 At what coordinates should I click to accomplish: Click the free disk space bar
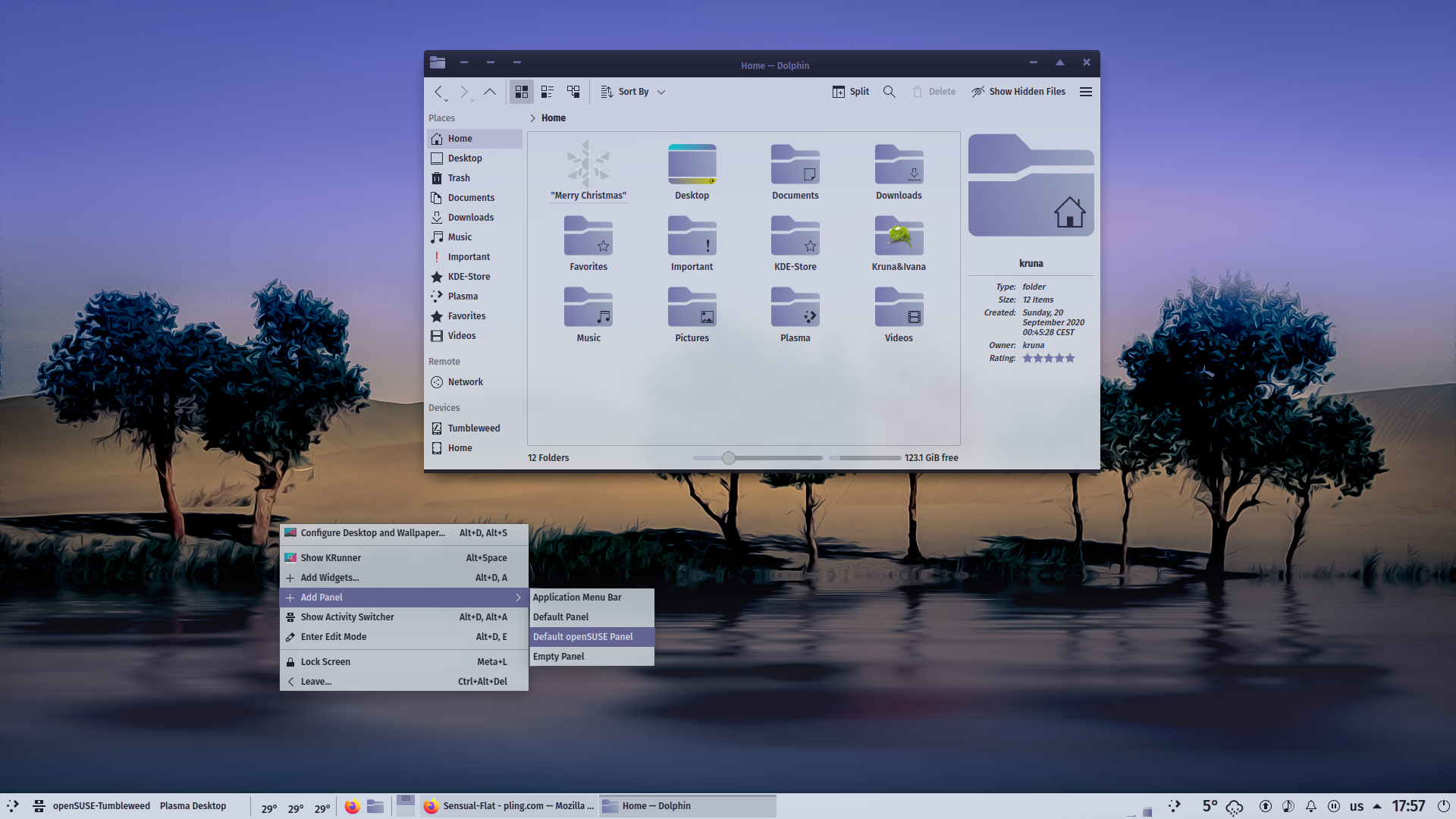tap(865, 458)
